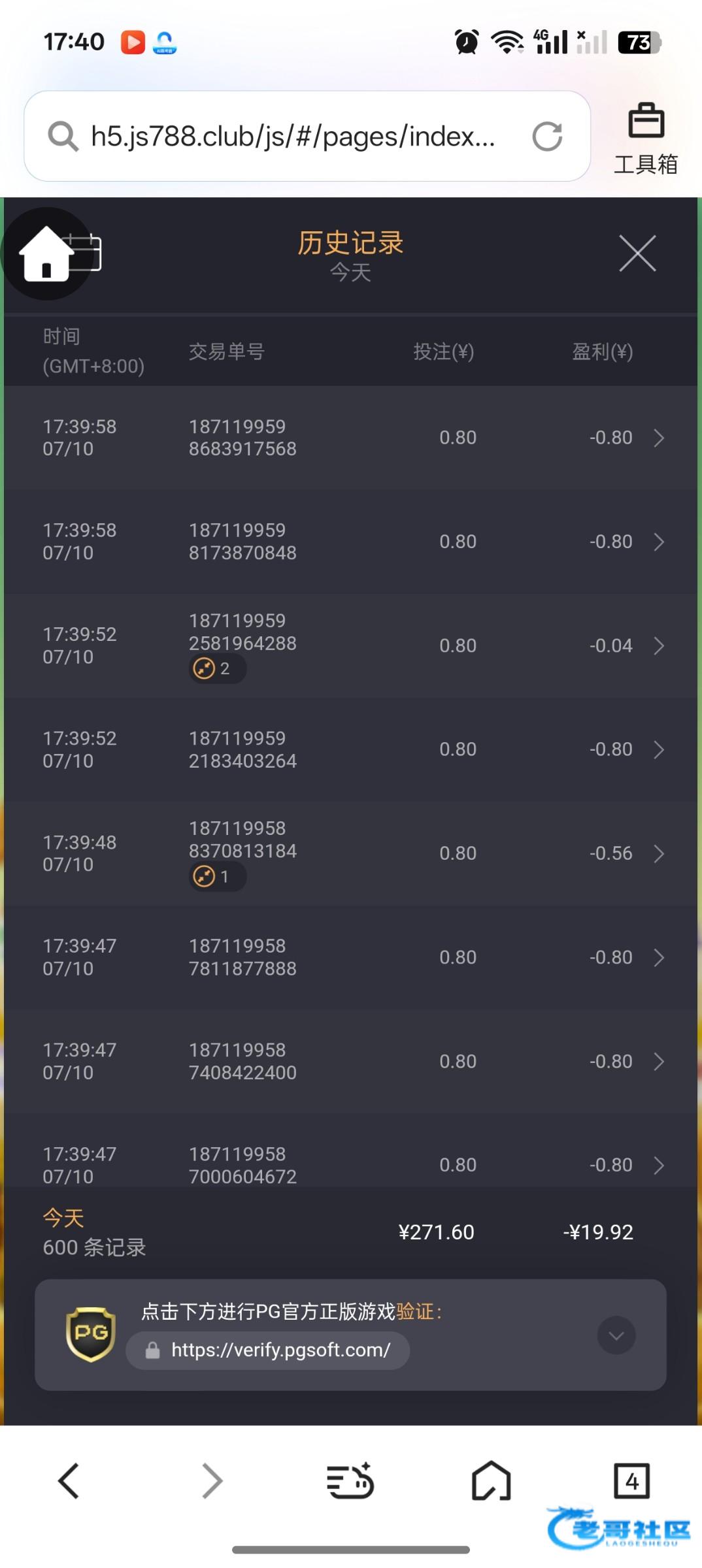Tap the search magnifier in address bar
Screen dimensions: 702x1568
click(x=63, y=137)
